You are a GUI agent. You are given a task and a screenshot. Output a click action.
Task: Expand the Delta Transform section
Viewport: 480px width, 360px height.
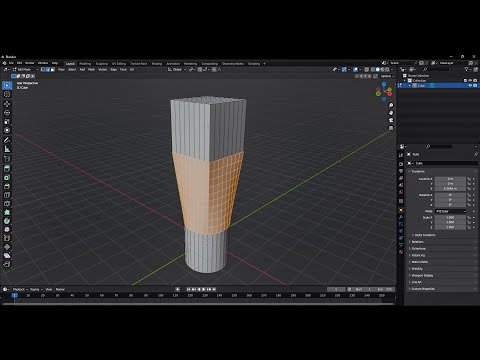[425, 235]
